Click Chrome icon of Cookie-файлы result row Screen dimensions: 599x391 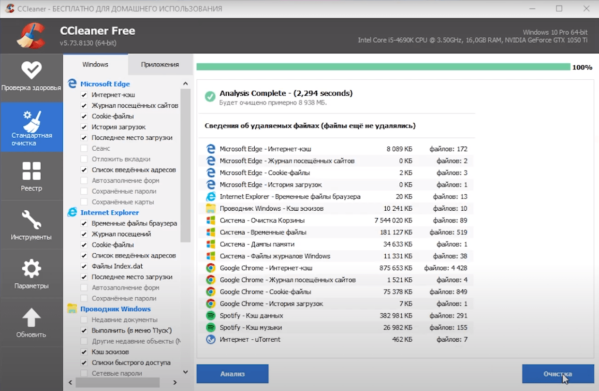point(210,292)
